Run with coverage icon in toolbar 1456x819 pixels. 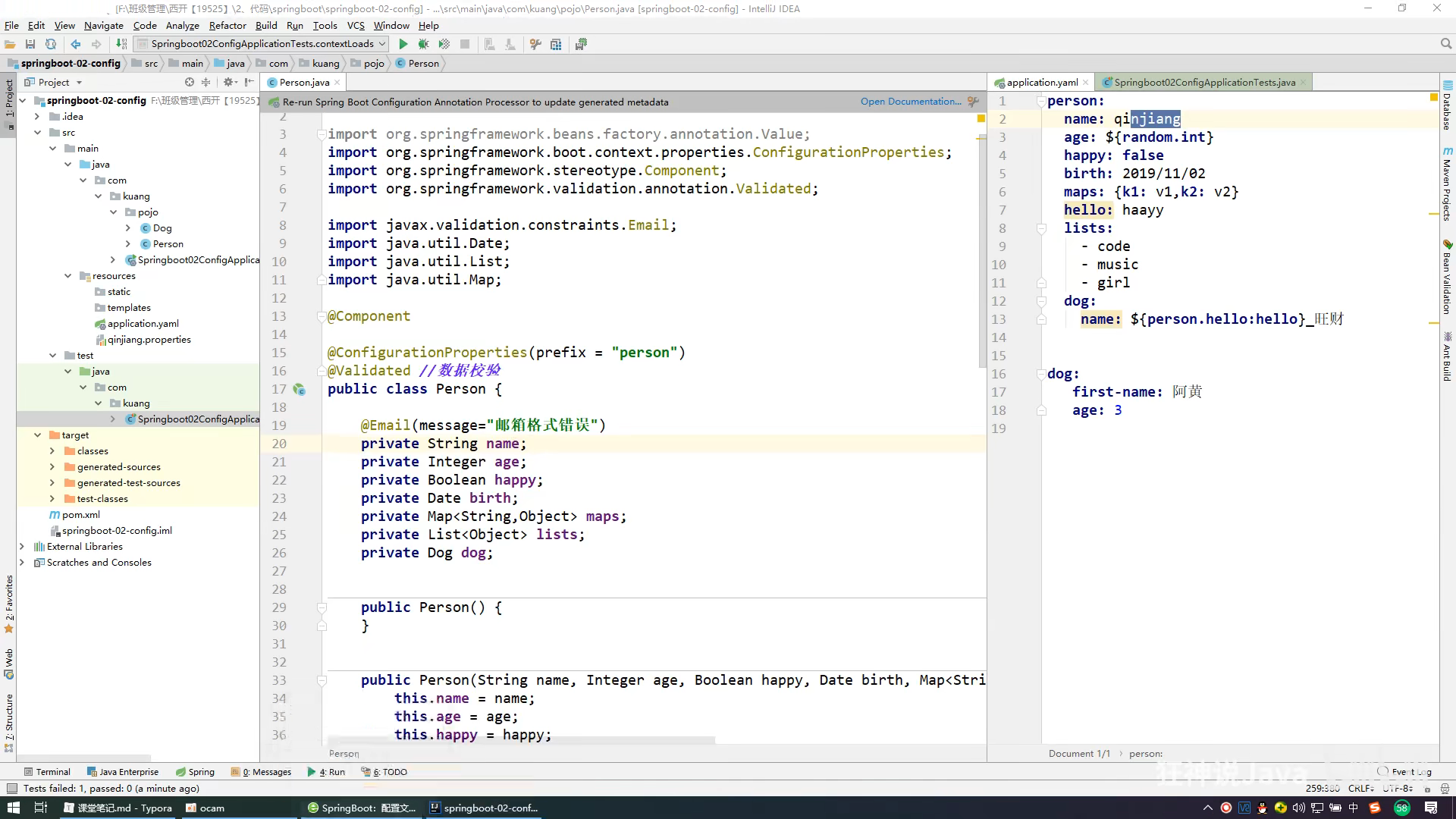[444, 44]
